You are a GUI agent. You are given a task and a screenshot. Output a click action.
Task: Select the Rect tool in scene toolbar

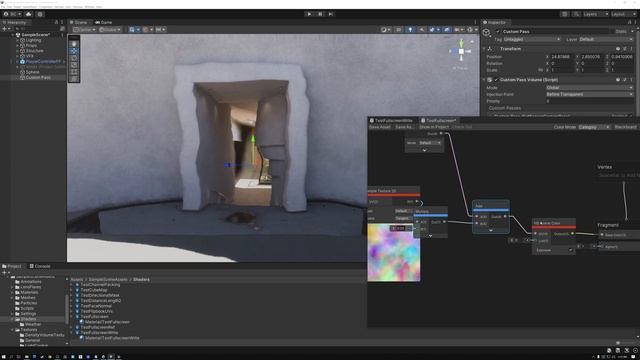pos(74,71)
